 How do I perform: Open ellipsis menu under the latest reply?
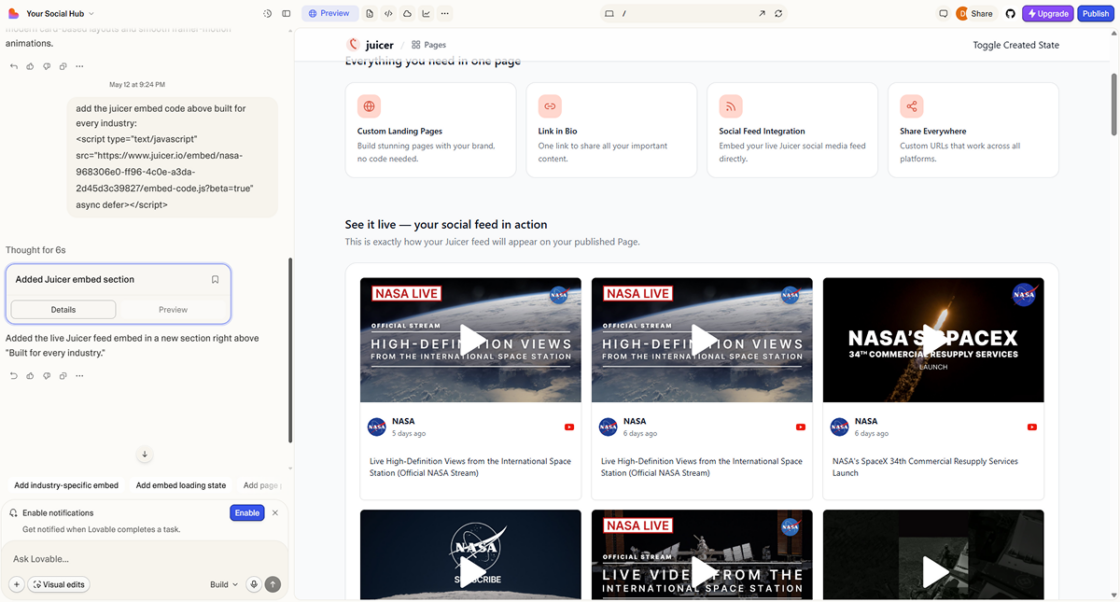pyautogui.click(x=79, y=376)
